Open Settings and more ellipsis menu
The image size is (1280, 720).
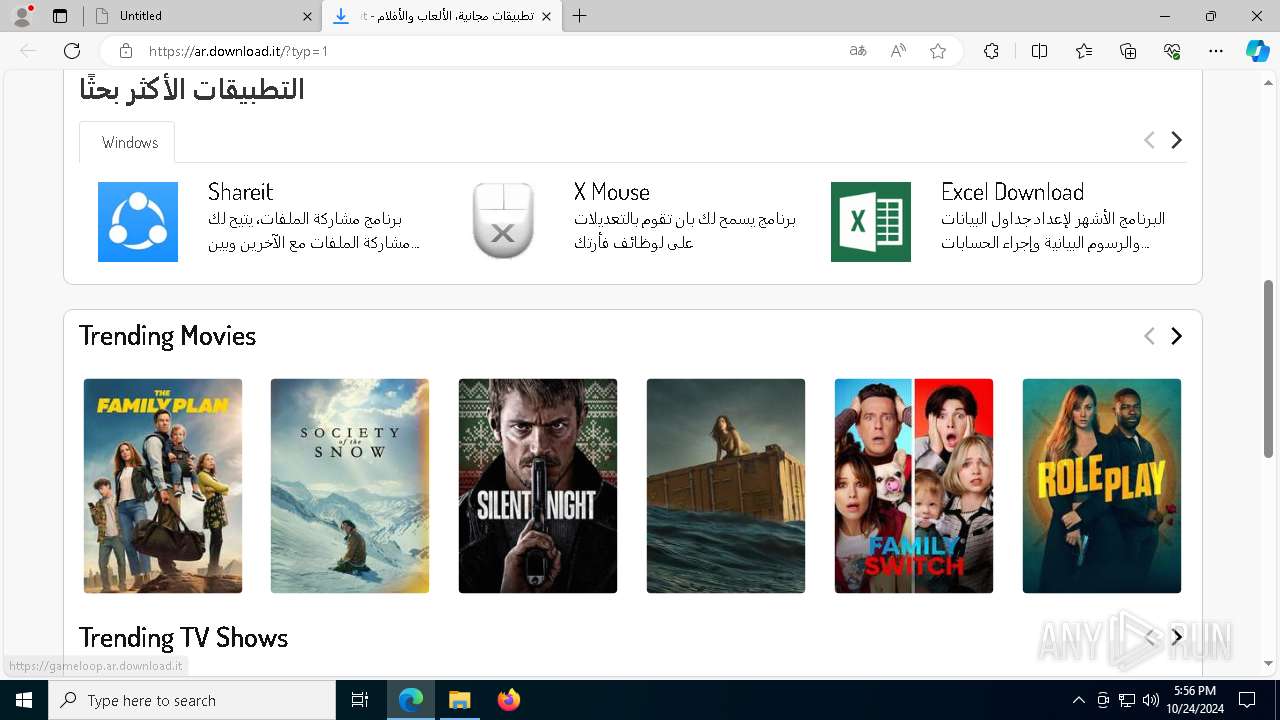click(1216, 51)
